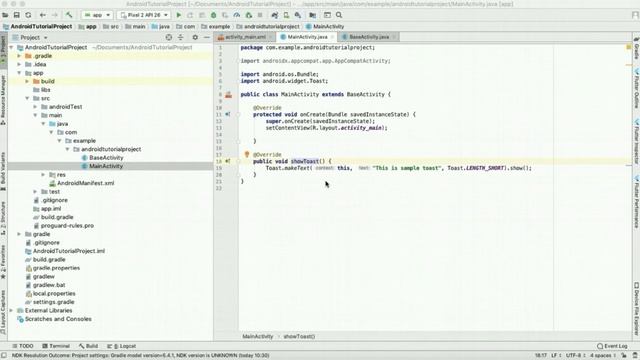Toggle the Build Variants side tab

3,171
